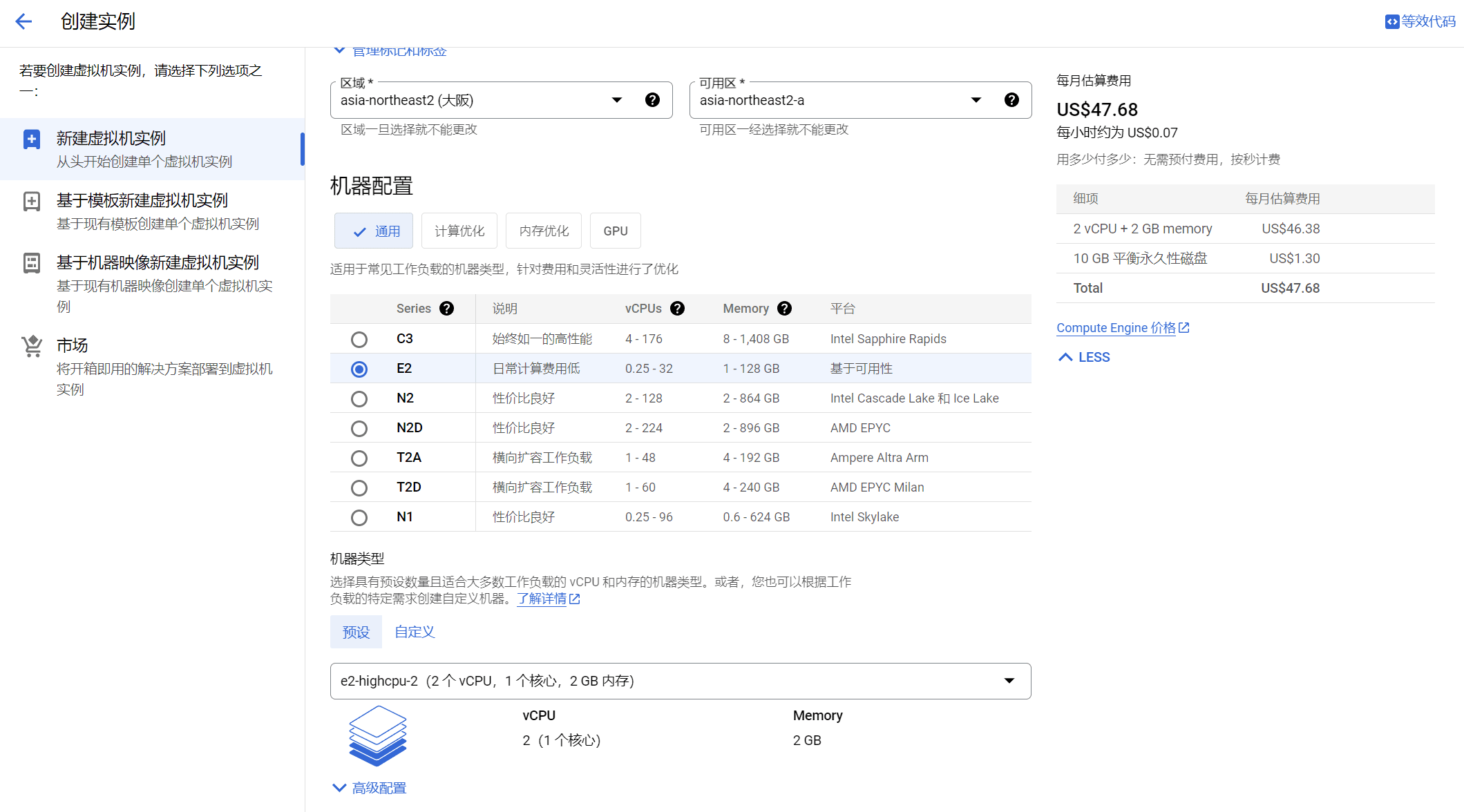Viewport: 1464px width, 812px height.
Task: Click the 了解详情 link under 机器类型
Action: 542,599
